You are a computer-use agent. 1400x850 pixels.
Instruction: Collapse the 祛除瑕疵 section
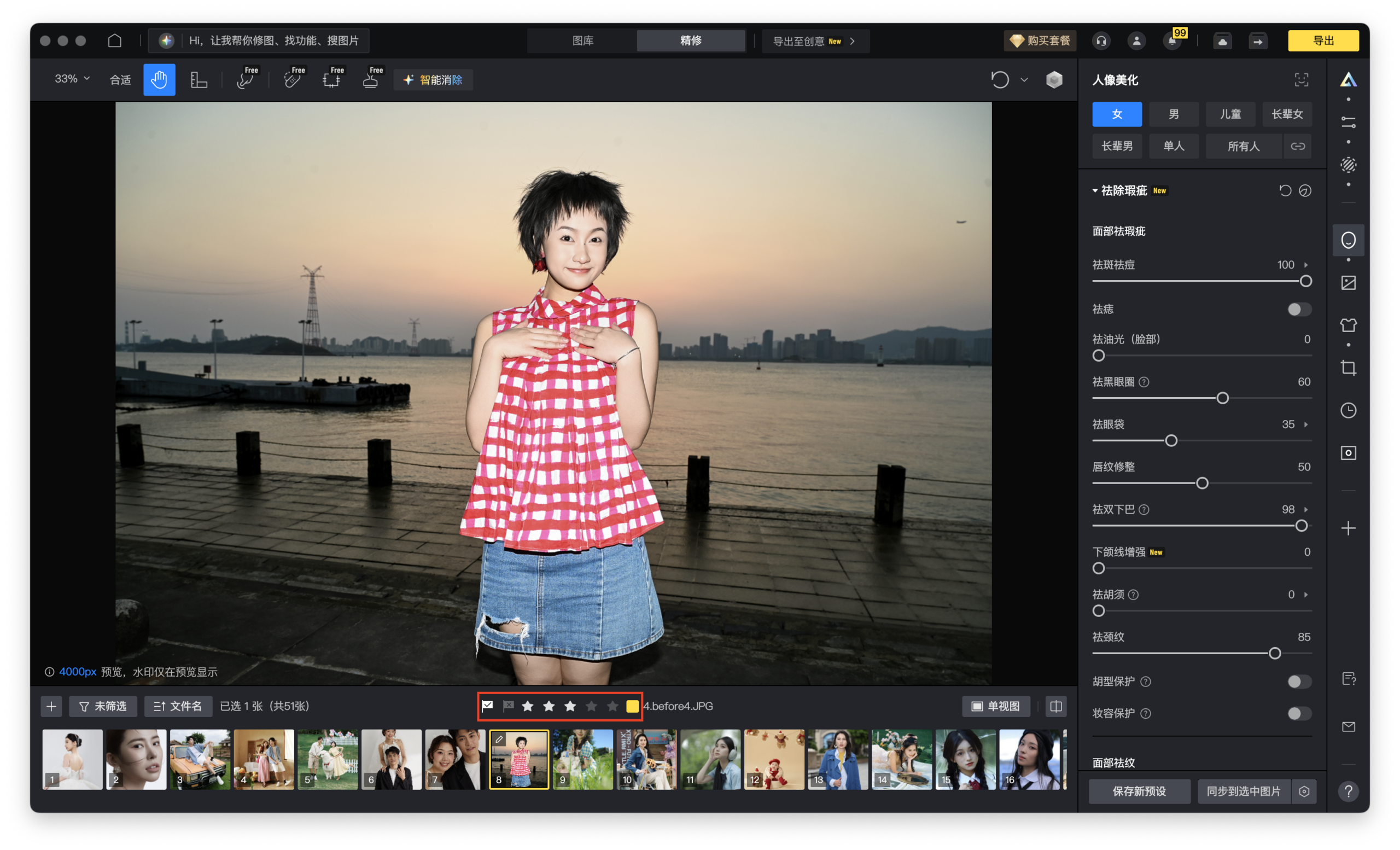pyautogui.click(x=1095, y=191)
